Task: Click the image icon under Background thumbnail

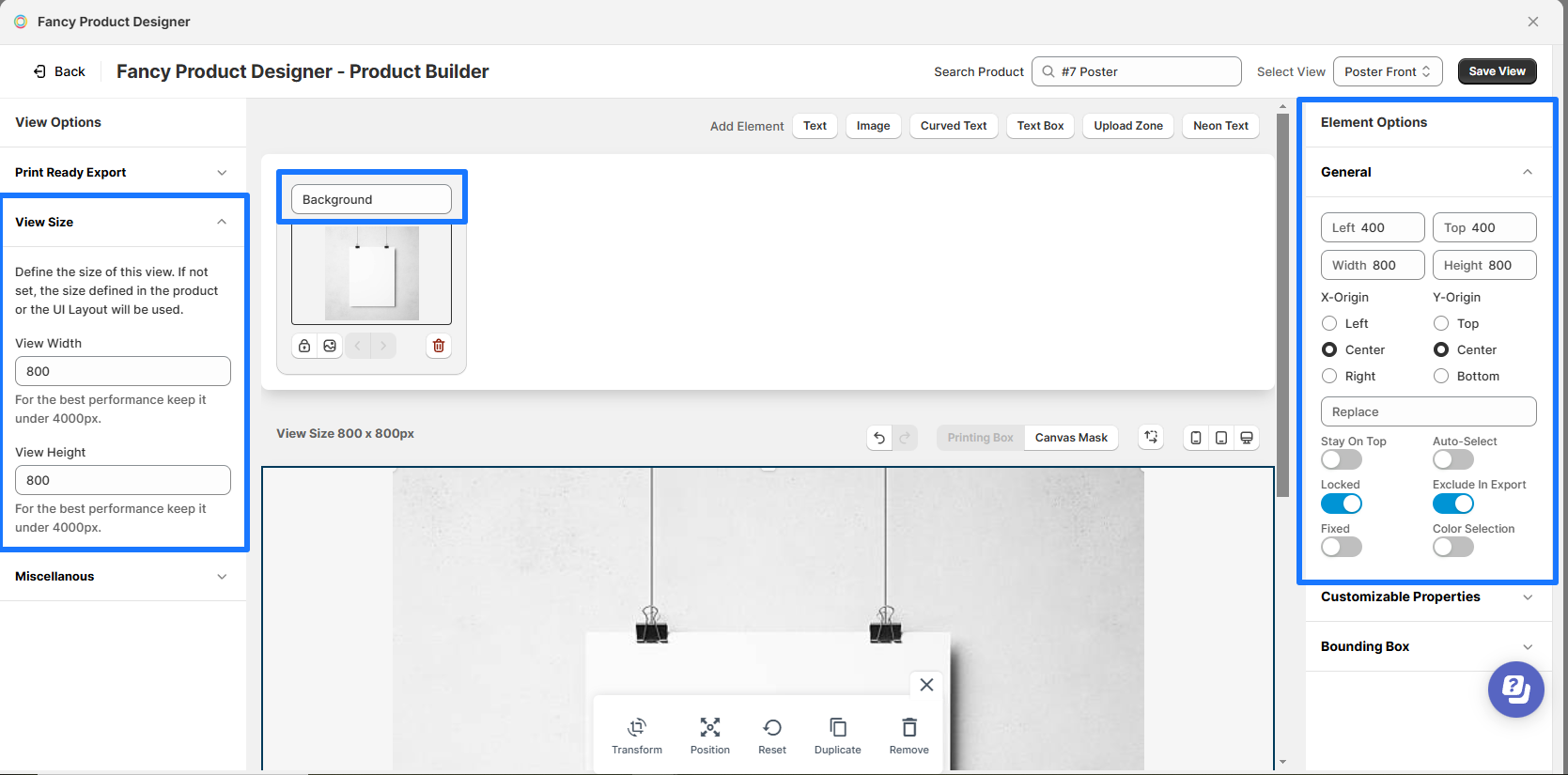Action: point(330,346)
